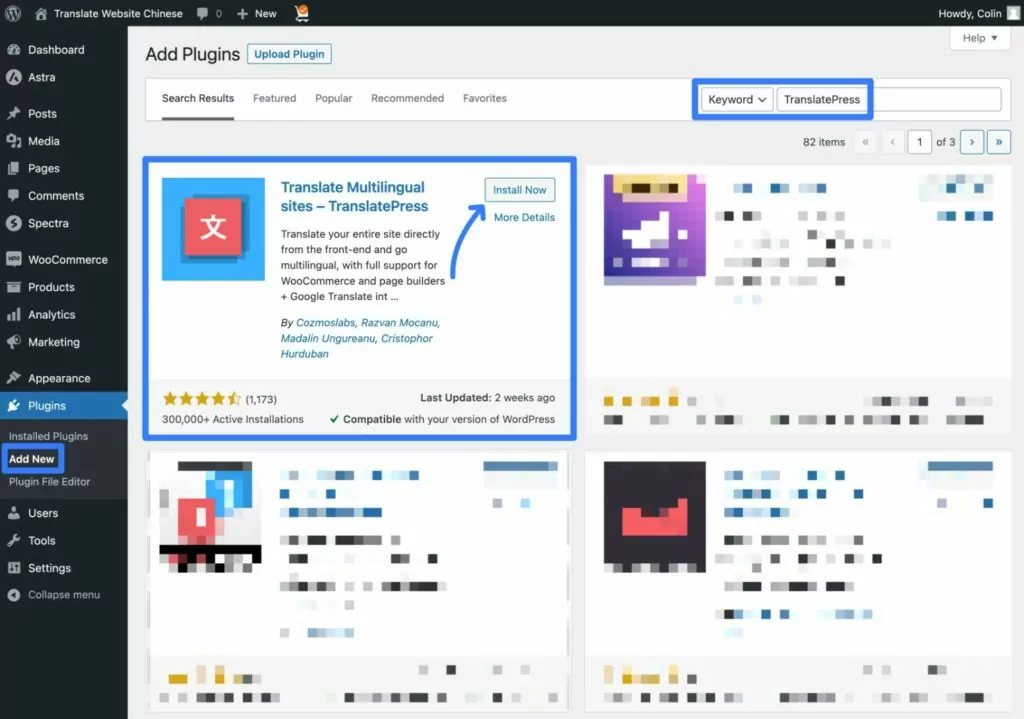
Task: Click the Howdy, Colin account text
Action: (x=970, y=14)
